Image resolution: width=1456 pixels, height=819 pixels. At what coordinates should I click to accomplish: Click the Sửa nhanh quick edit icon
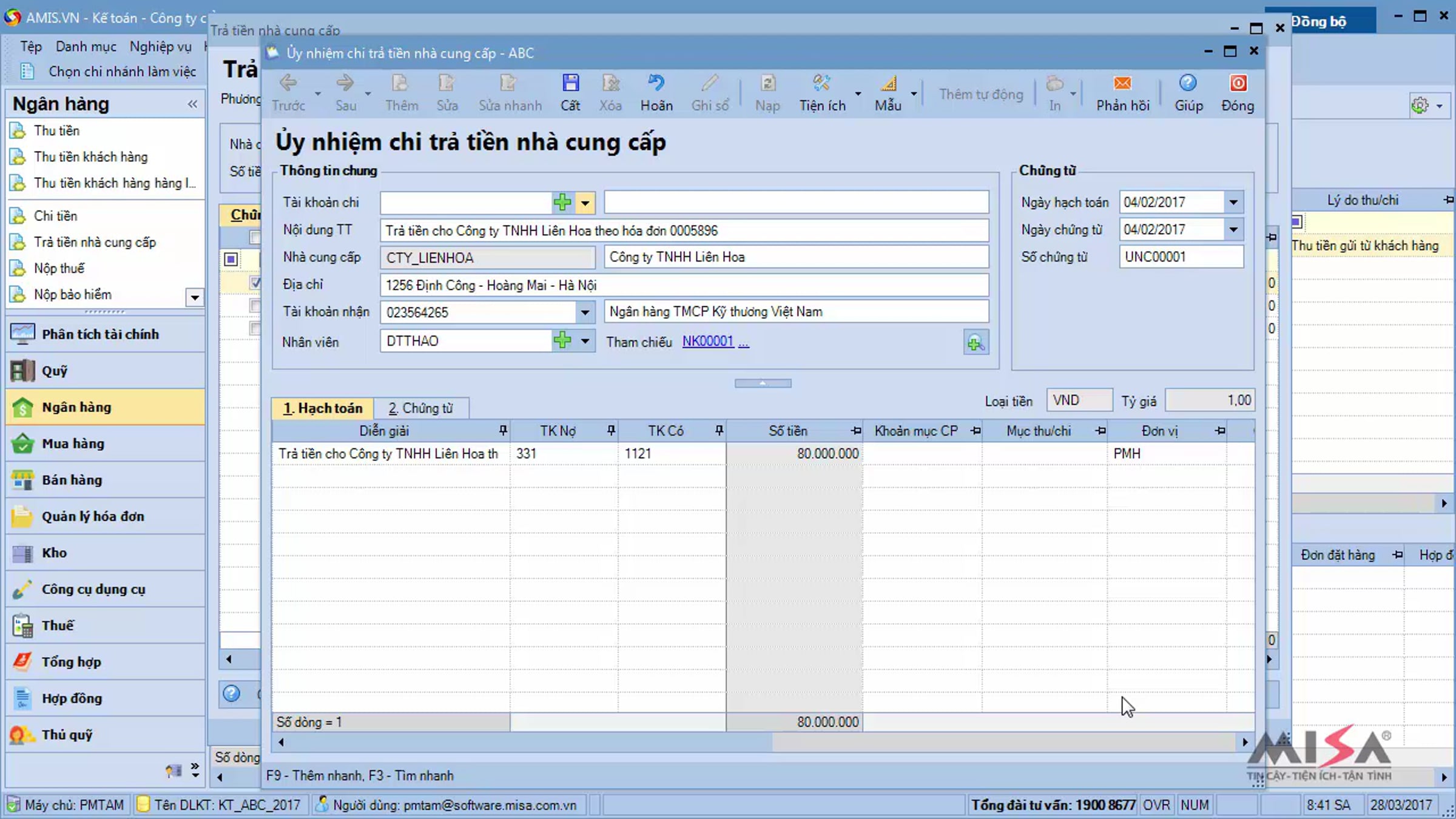(508, 83)
